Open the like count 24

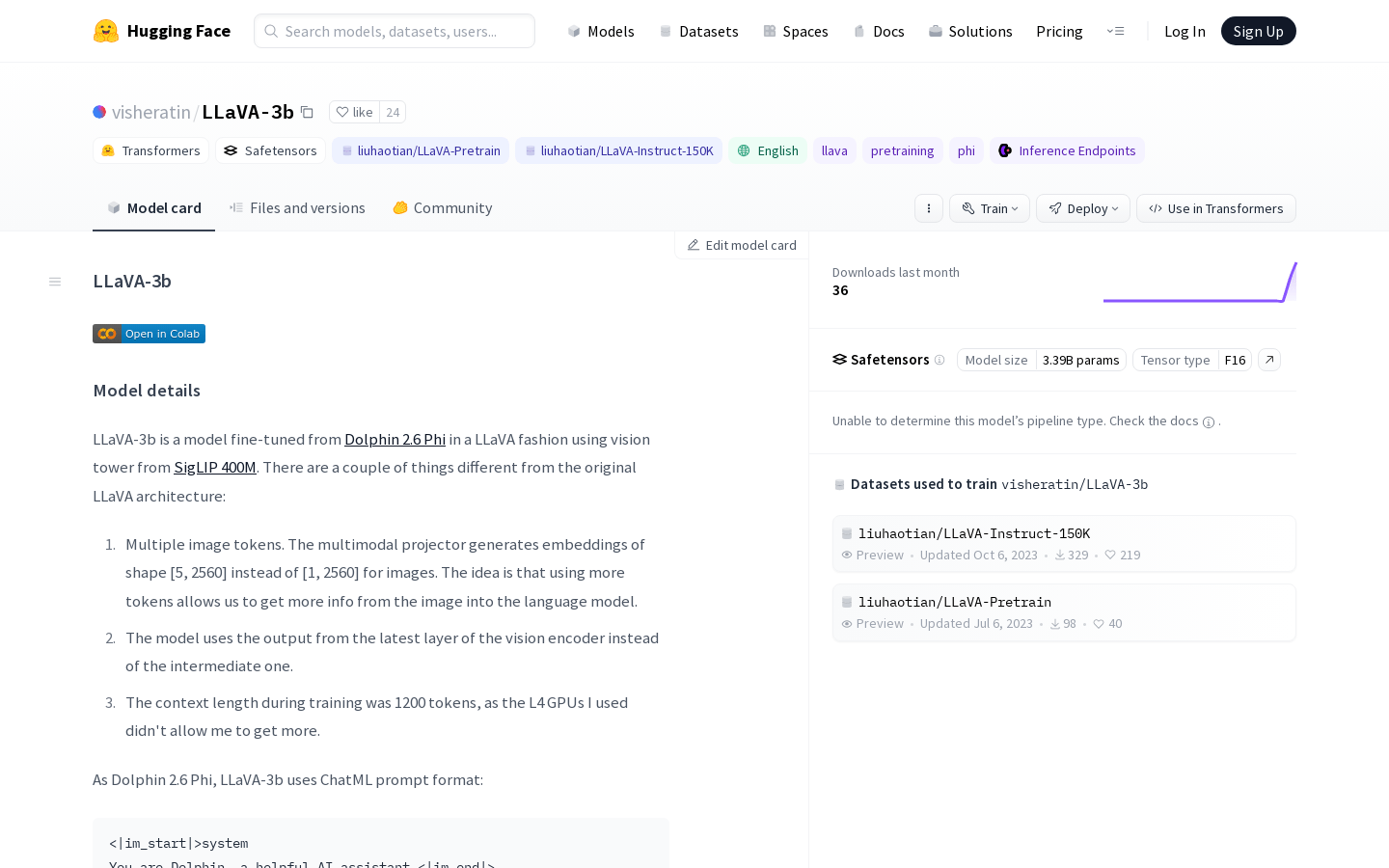tap(393, 112)
